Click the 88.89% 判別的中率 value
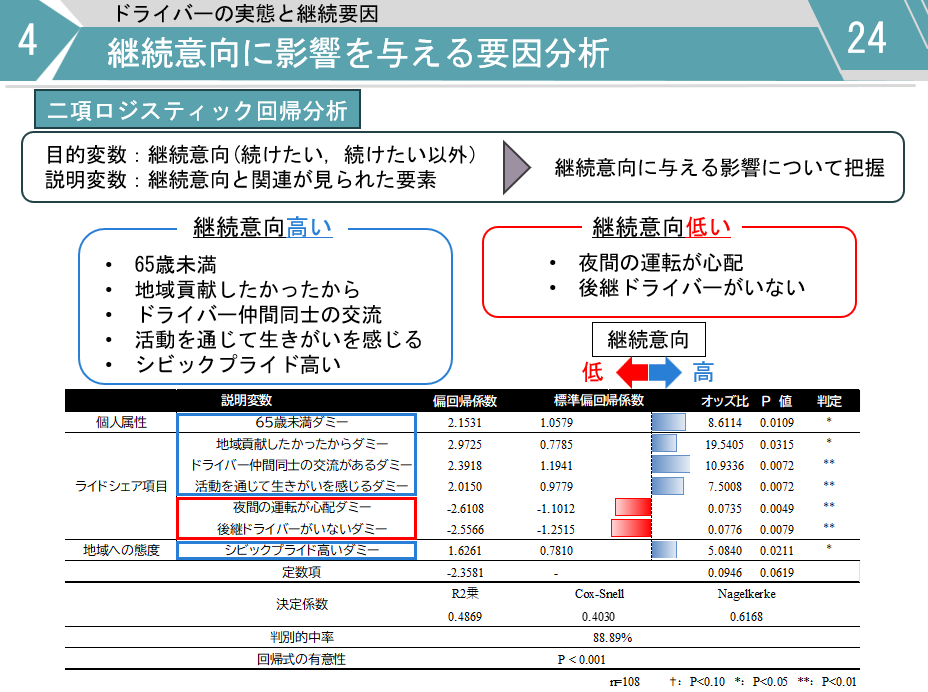 tap(611, 637)
